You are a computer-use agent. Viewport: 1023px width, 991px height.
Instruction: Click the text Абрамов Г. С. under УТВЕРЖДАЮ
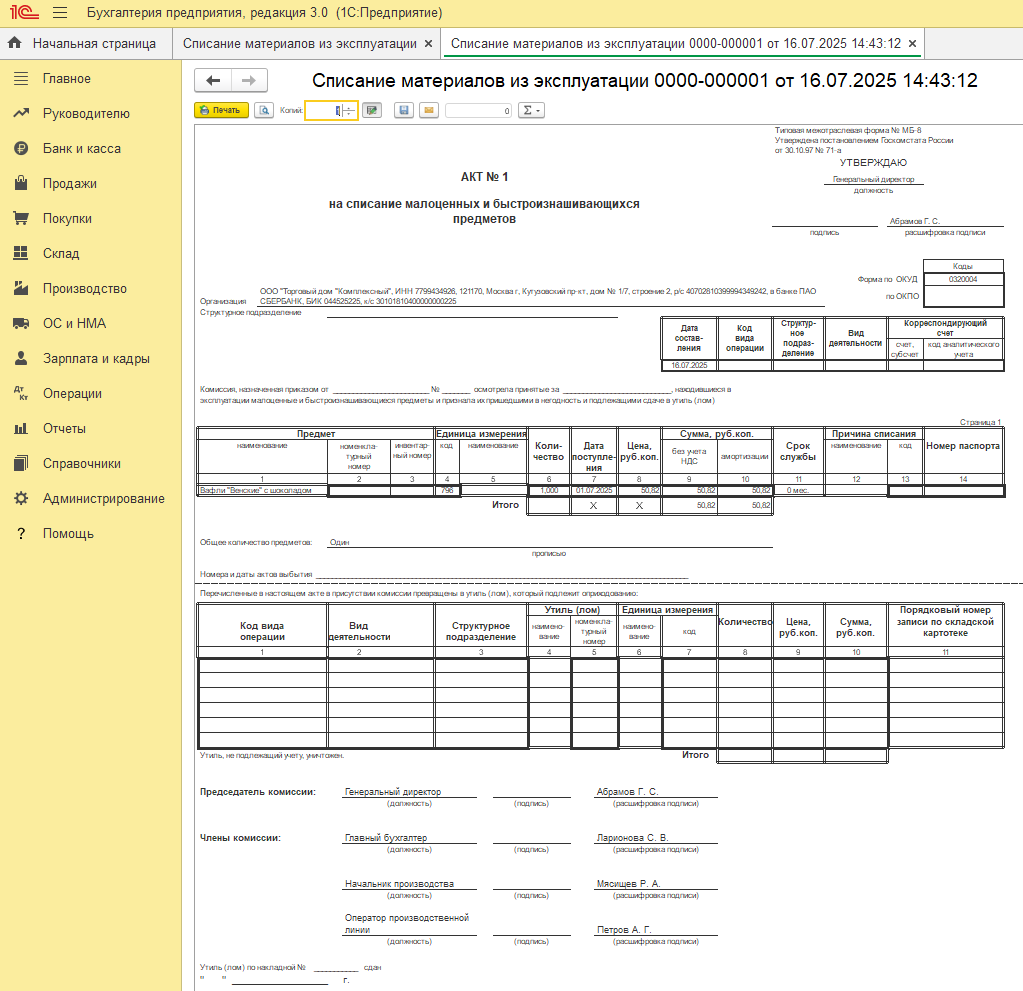click(x=914, y=221)
